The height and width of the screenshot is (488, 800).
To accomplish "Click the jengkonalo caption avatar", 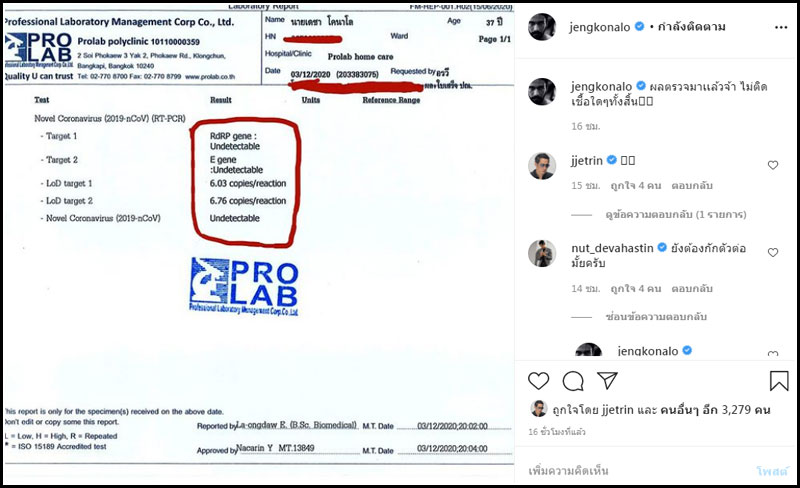I will 541,92.
